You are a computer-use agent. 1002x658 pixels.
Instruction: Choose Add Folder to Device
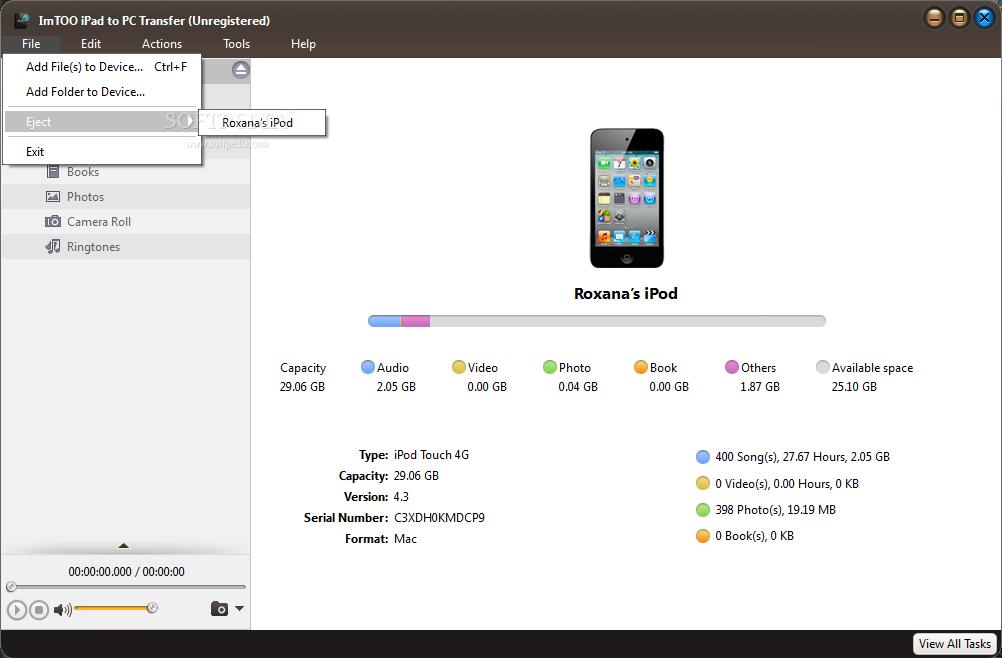pos(102,92)
